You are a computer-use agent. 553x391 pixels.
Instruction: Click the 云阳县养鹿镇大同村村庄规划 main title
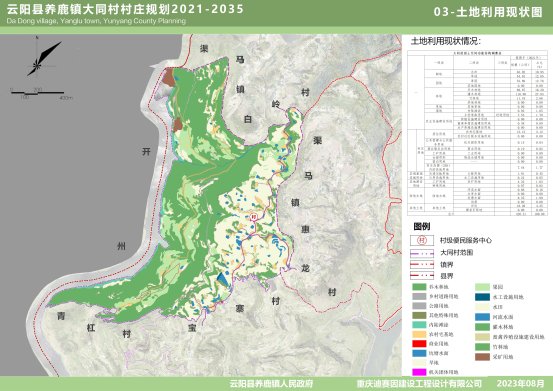pyautogui.click(x=89, y=9)
